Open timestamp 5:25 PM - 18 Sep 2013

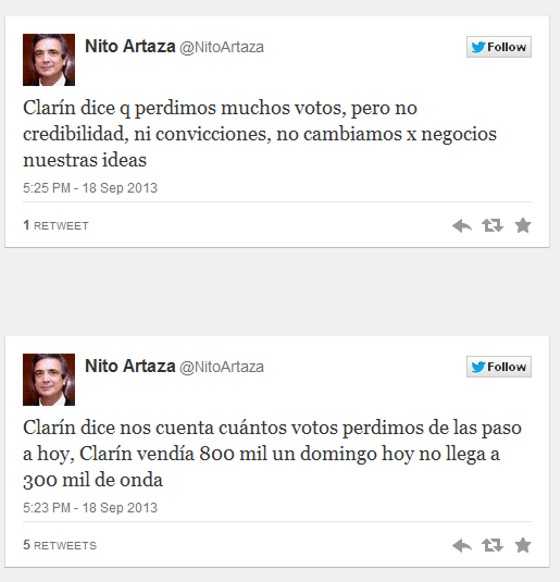coord(90,188)
